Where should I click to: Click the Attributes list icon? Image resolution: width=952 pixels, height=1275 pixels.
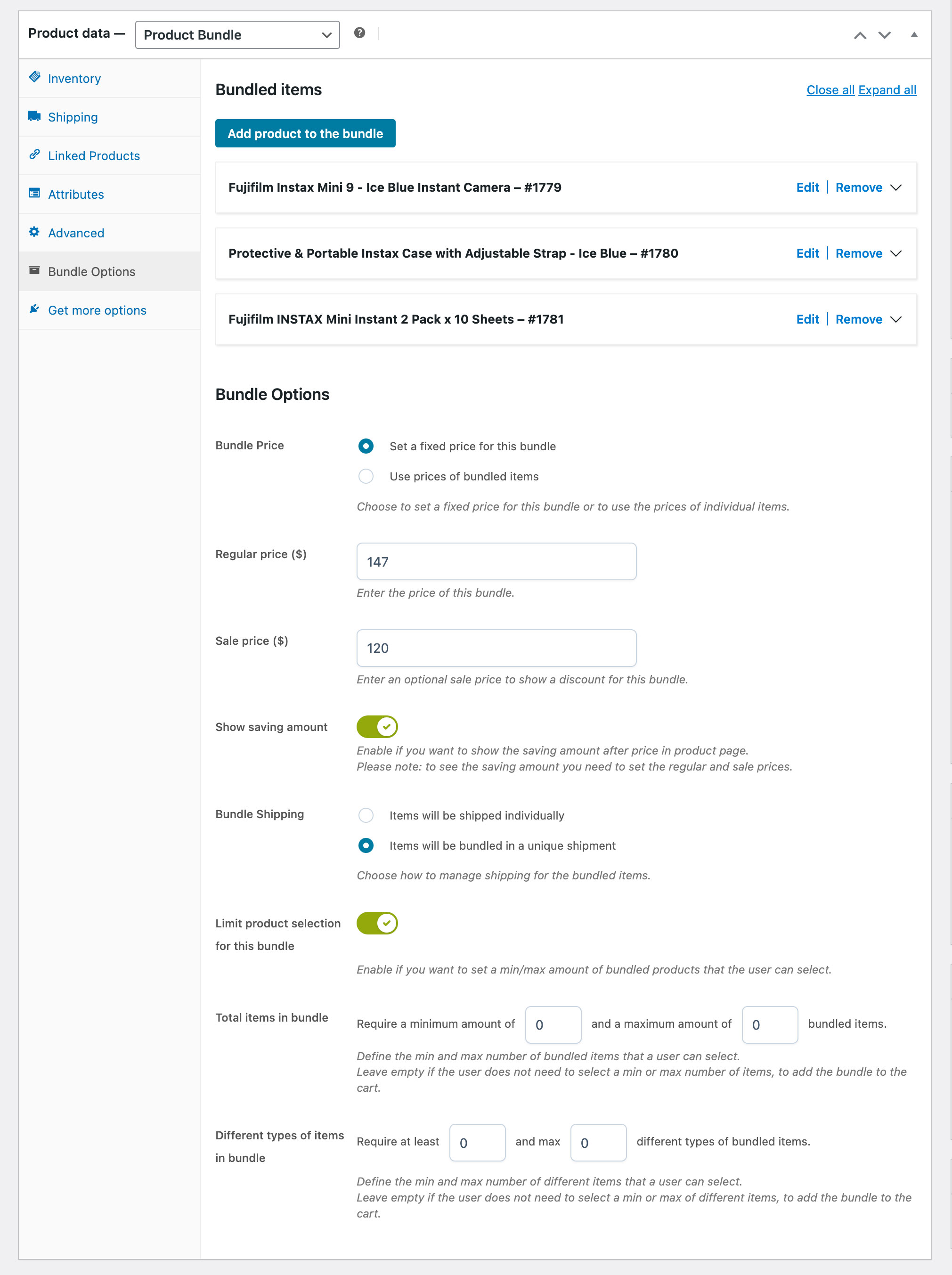pyautogui.click(x=34, y=193)
